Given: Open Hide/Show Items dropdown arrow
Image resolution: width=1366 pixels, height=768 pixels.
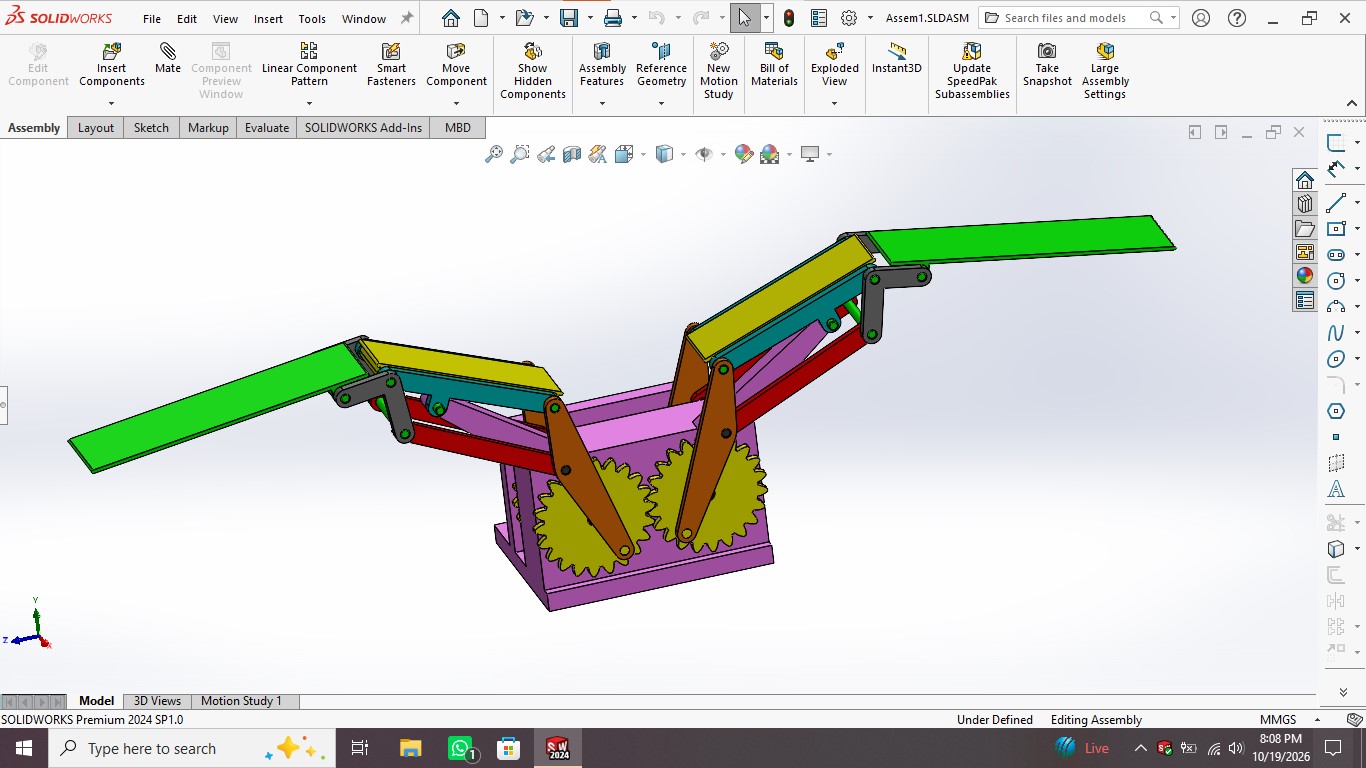Looking at the screenshot, I should (x=722, y=154).
